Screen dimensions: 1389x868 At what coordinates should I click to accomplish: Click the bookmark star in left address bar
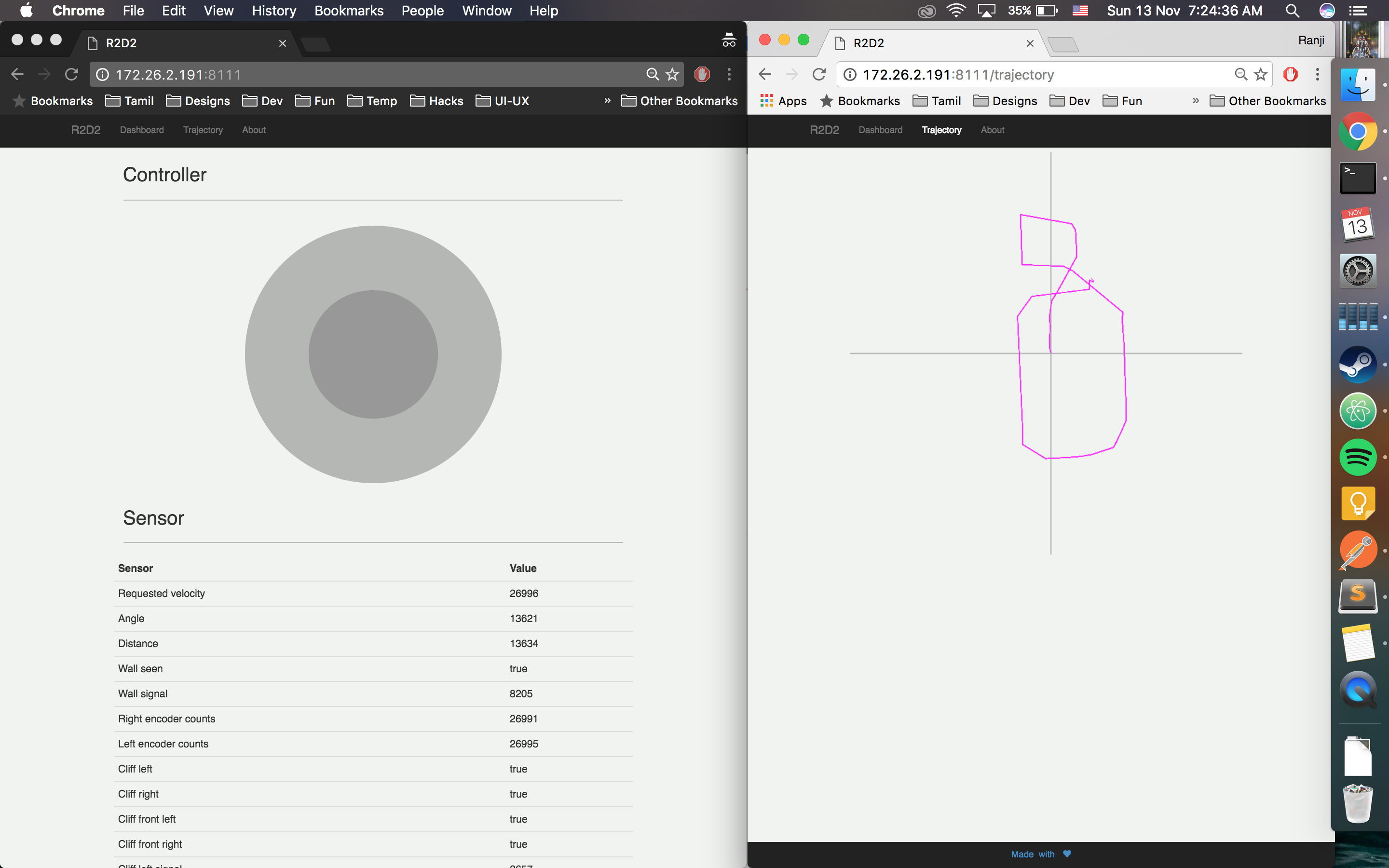coord(672,74)
